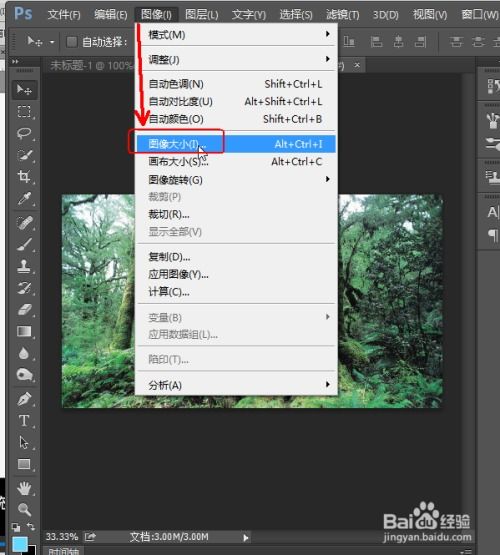The height and width of the screenshot is (555, 500).
Task: Open the 图层(L) menu
Action: pyautogui.click(x=202, y=15)
